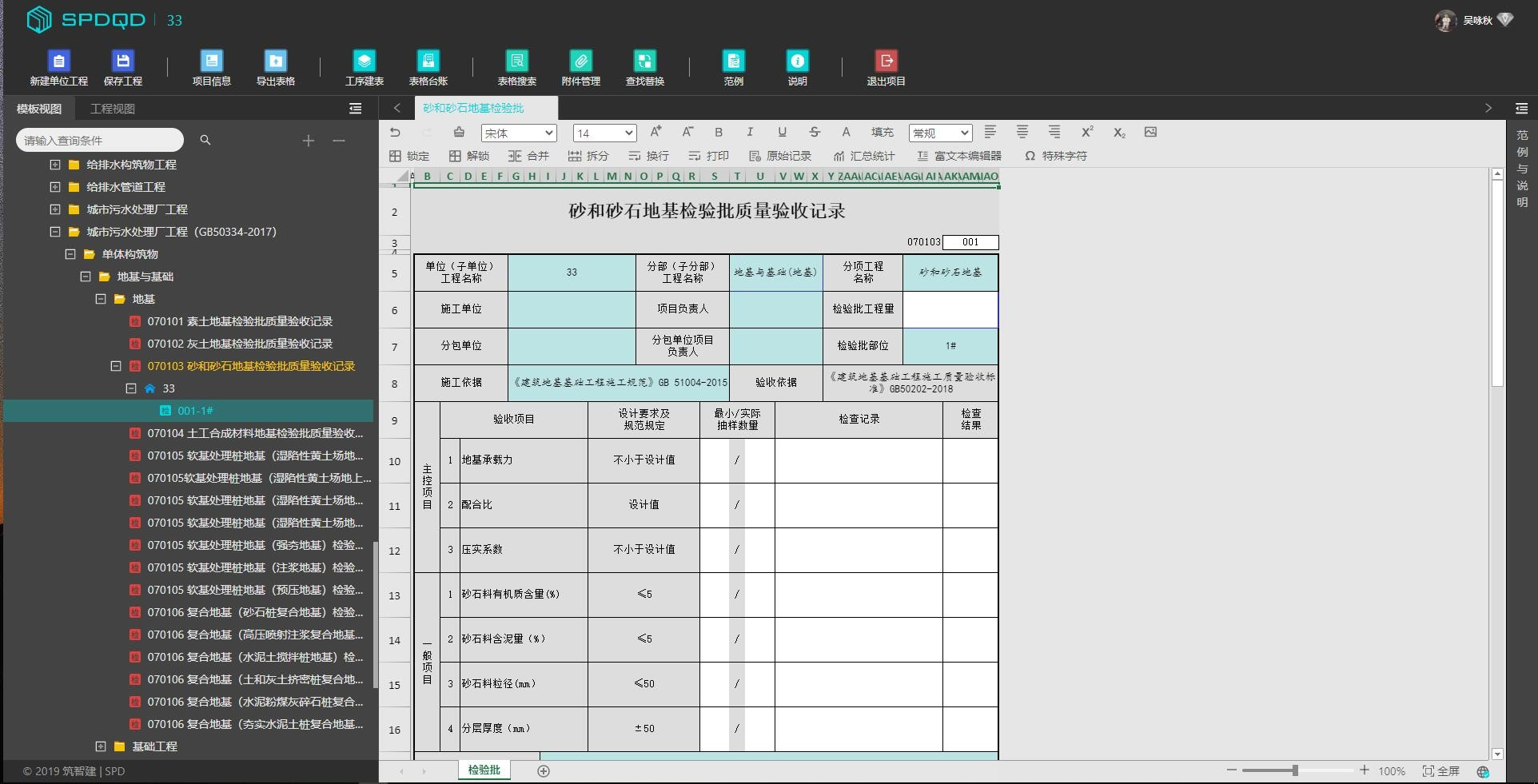The height and width of the screenshot is (784, 1538).
Task: Click the clear format eraser icon
Action: (459, 133)
